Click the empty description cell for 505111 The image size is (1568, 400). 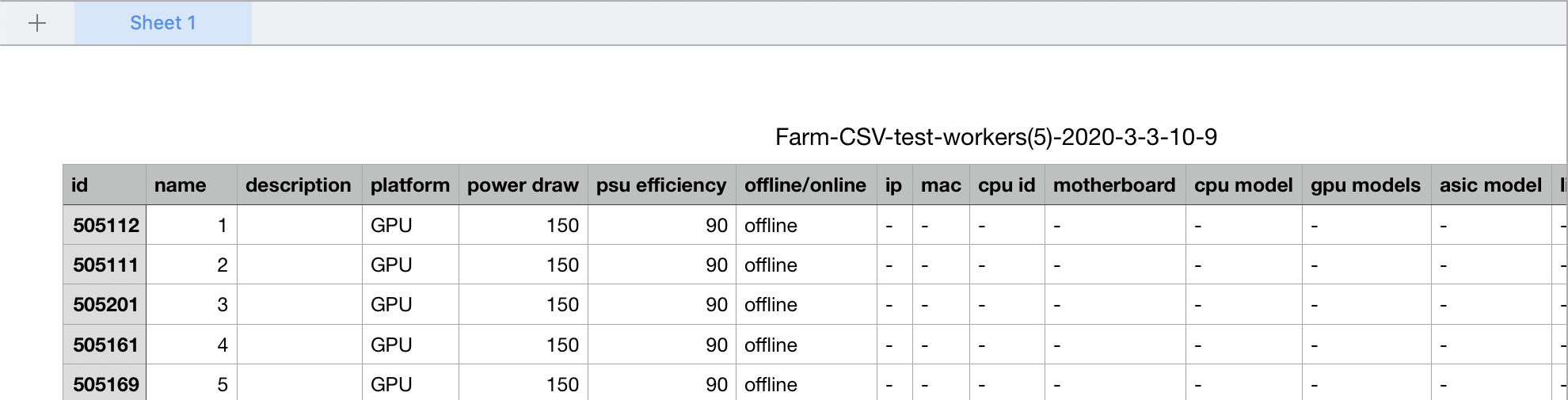pos(299,265)
